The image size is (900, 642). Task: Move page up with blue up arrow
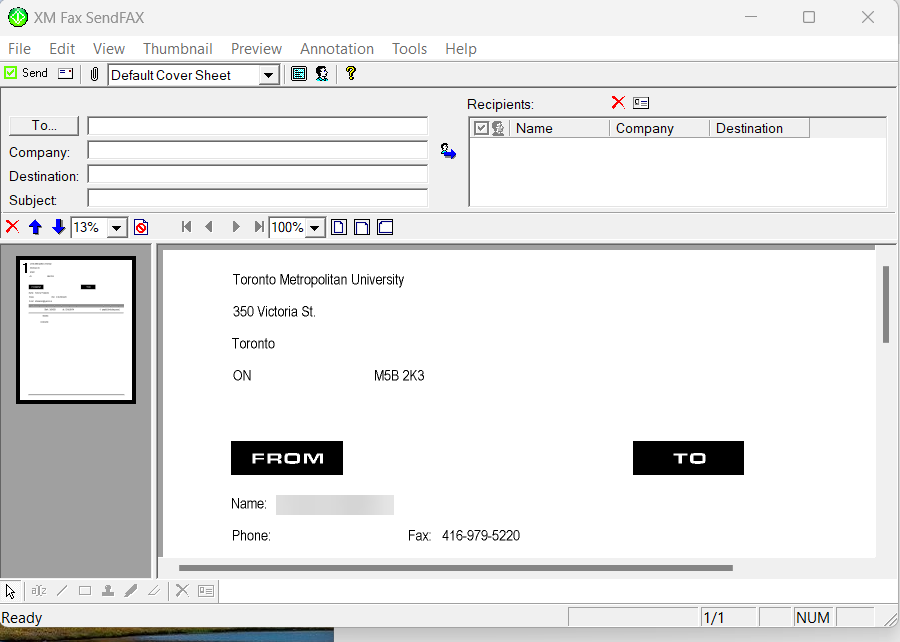click(x=36, y=227)
